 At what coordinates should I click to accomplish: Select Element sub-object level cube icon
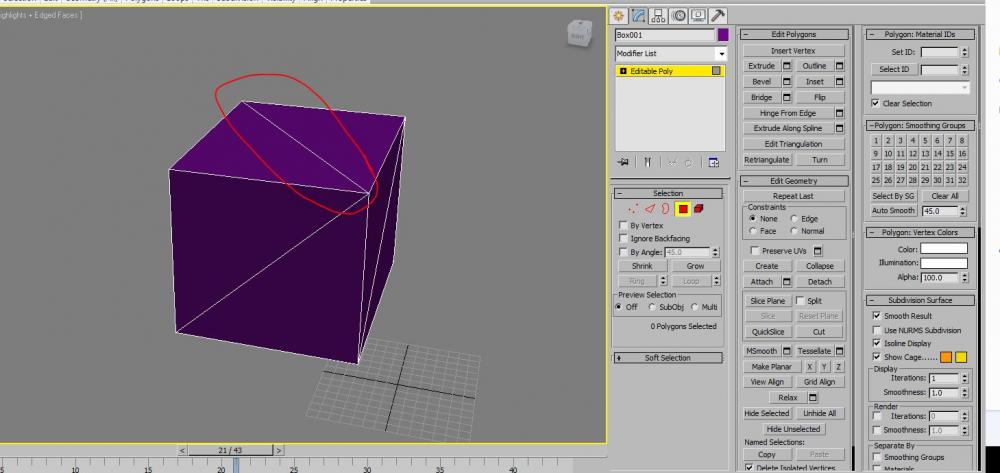699,209
